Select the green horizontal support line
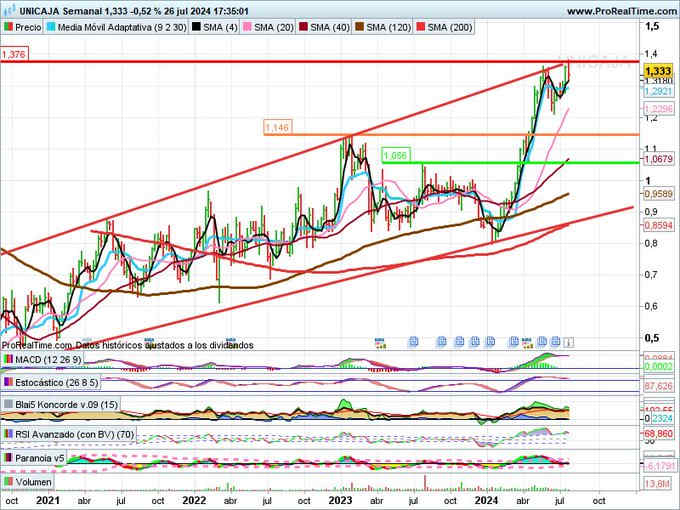This screenshot has height=510, width=680. tap(510, 163)
